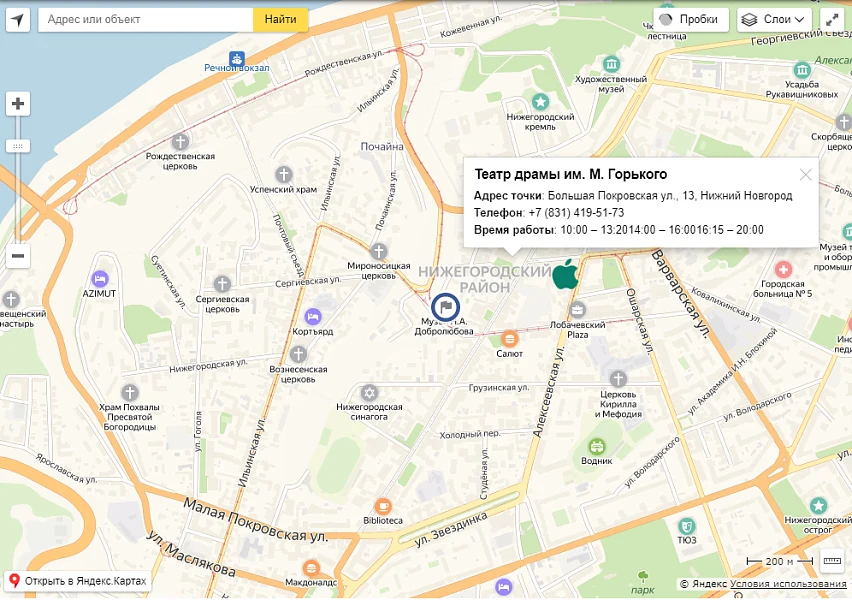Viewport: 852px width, 600px height.
Task: Zoom in with the plus button
Action: pyautogui.click(x=17, y=103)
